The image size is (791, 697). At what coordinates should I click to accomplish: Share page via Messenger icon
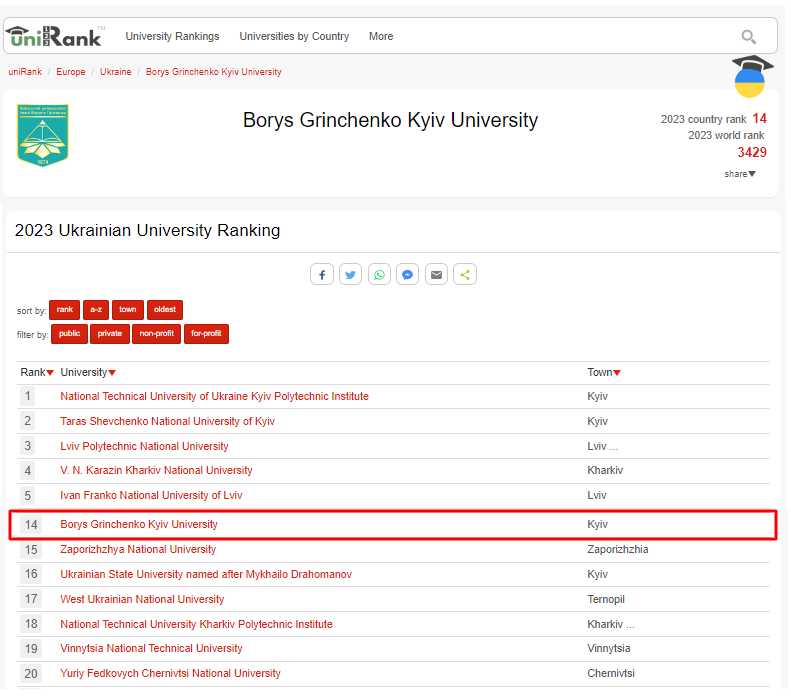click(407, 275)
